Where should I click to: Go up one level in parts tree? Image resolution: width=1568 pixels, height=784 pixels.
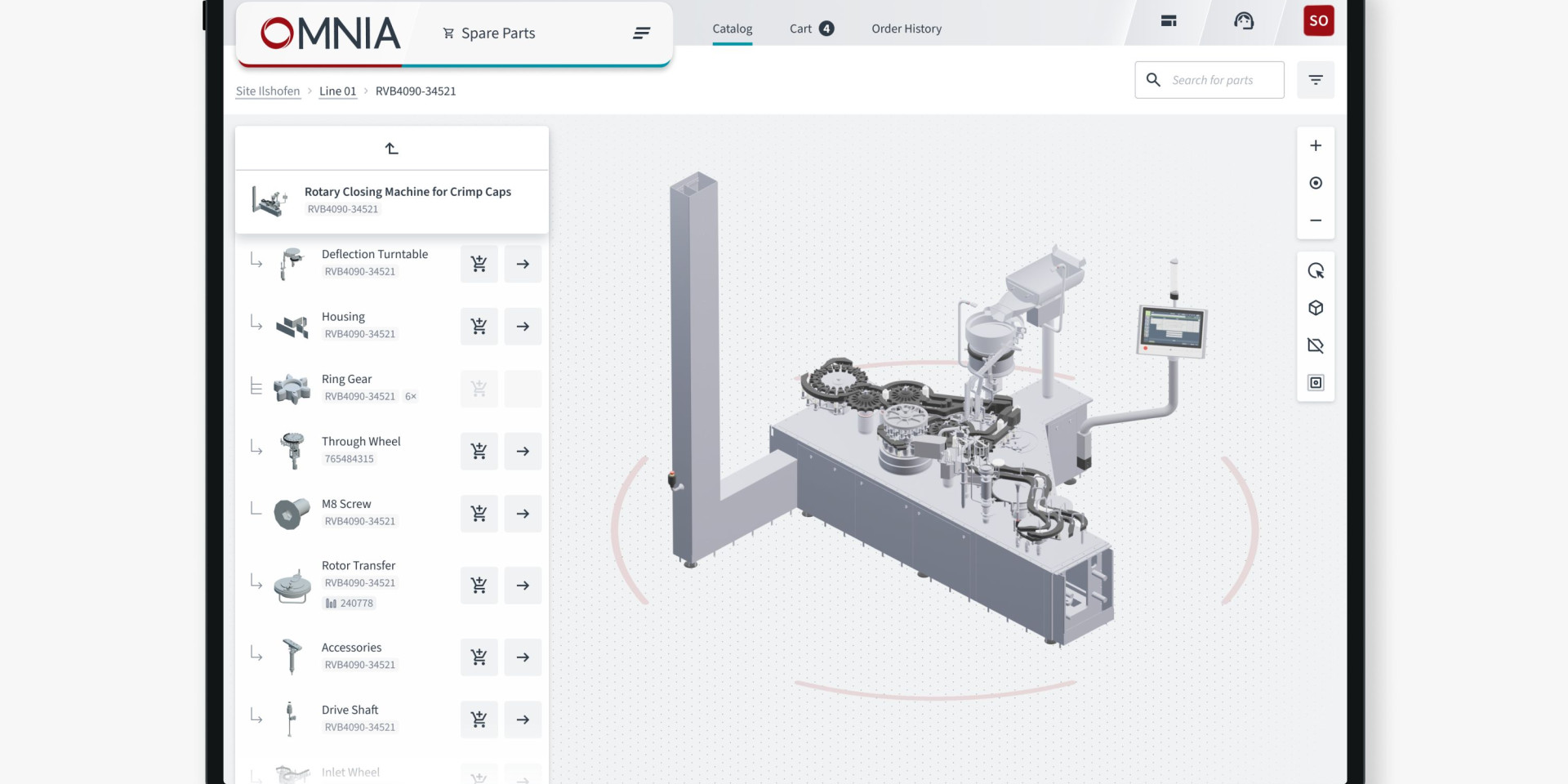[x=391, y=149]
